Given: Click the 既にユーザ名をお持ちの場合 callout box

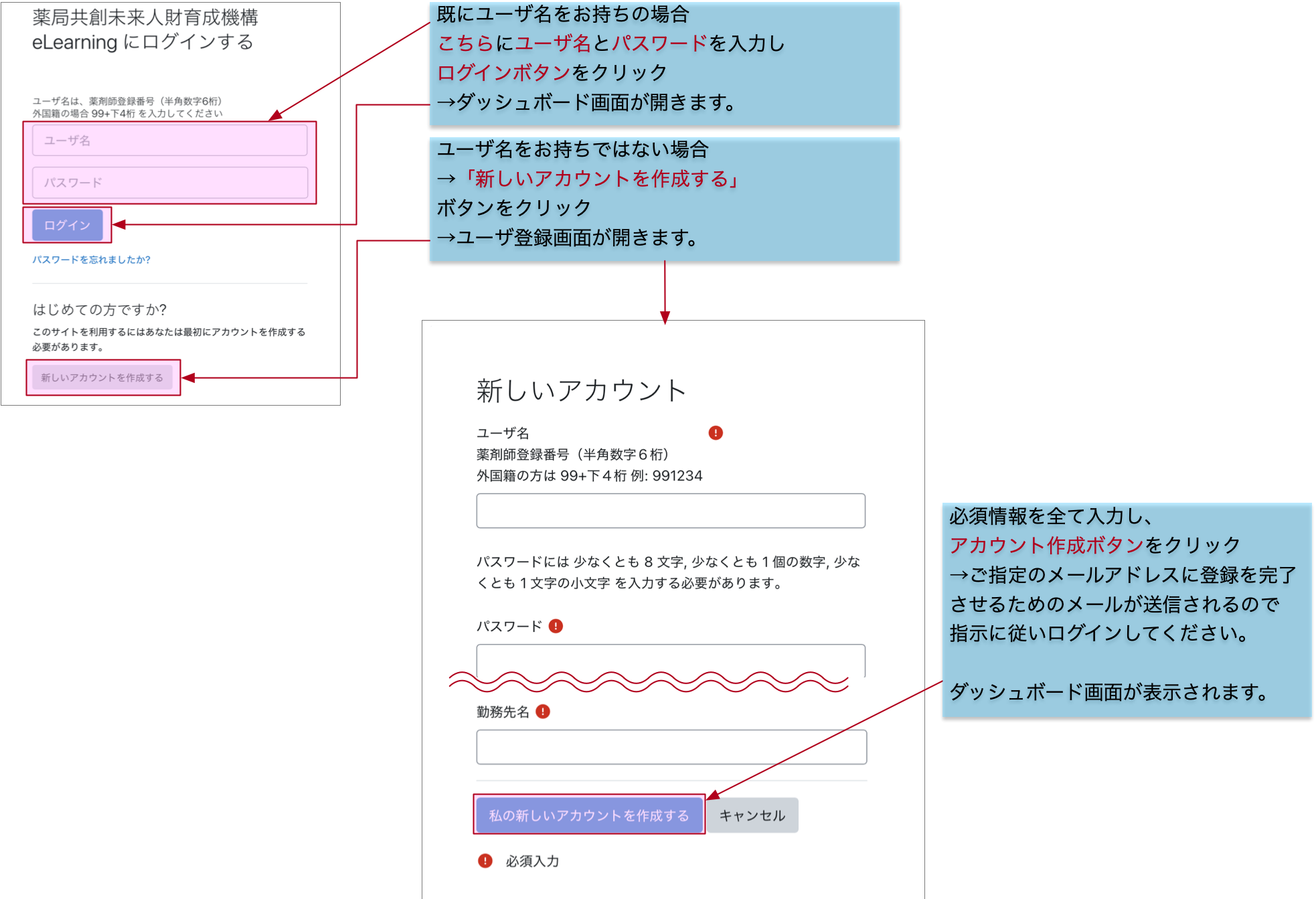Looking at the screenshot, I should pyautogui.click(x=664, y=64).
